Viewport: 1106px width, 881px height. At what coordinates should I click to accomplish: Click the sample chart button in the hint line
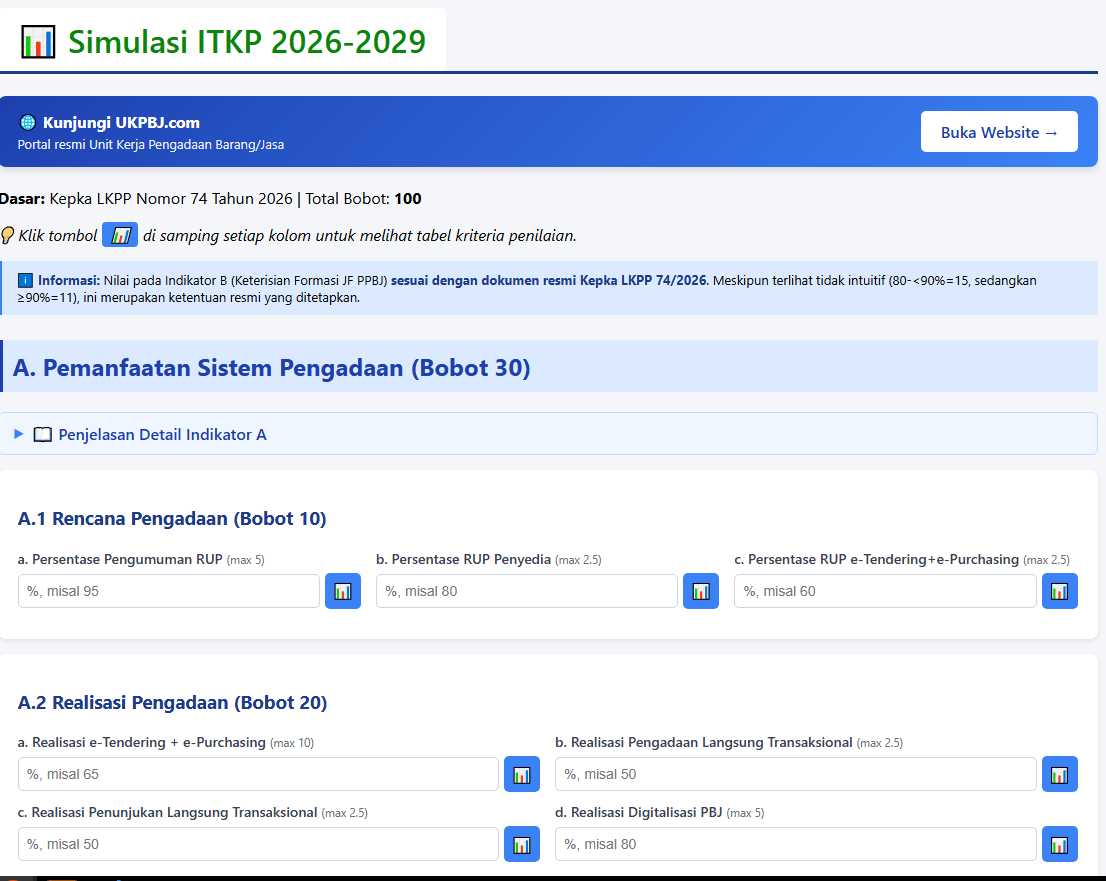(x=120, y=235)
